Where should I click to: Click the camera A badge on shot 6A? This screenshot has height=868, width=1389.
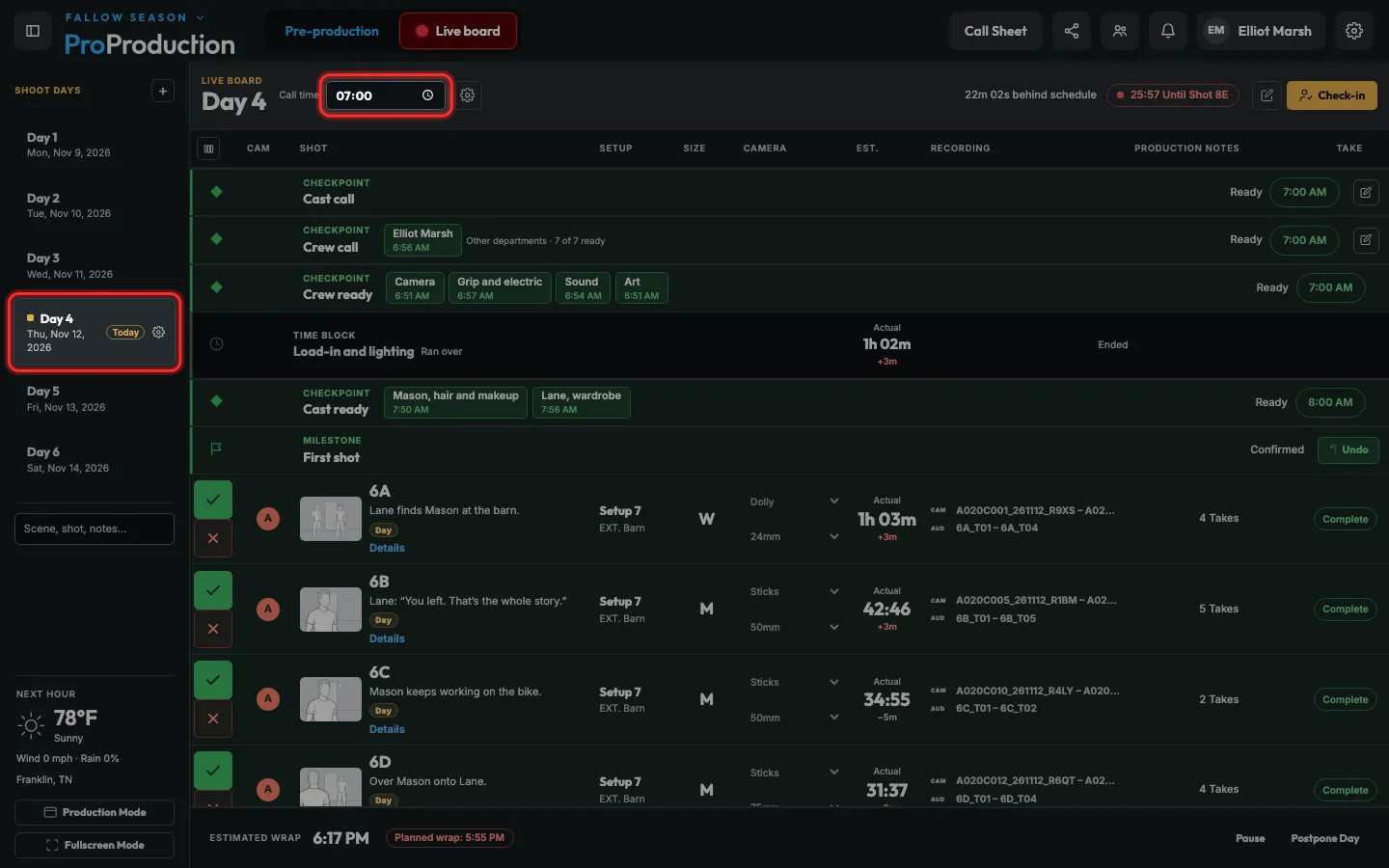pyautogui.click(x=268, y=519)
